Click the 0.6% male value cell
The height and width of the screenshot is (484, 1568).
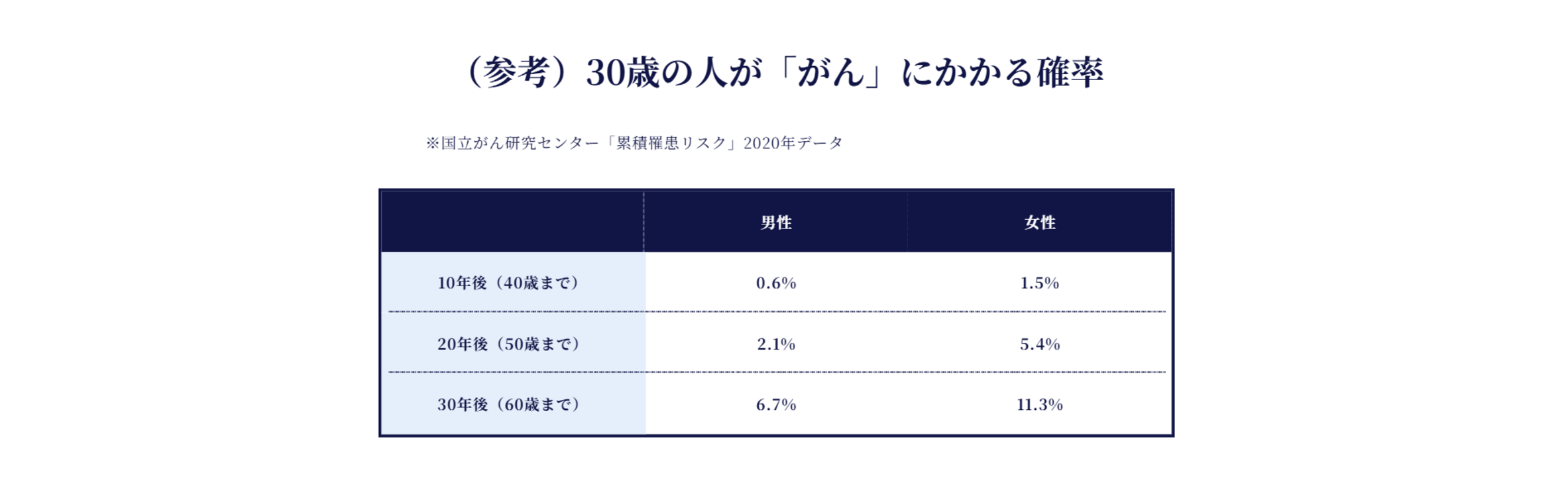[776, 283]
